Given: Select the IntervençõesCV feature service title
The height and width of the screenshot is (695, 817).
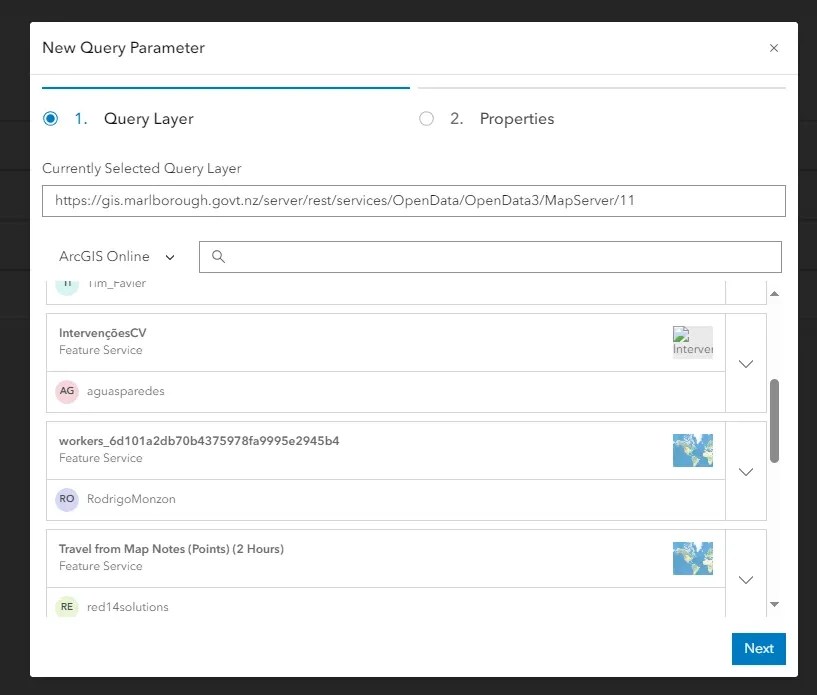Looking at the screenshot, I should pyautogui.click(x=103, y=333).
